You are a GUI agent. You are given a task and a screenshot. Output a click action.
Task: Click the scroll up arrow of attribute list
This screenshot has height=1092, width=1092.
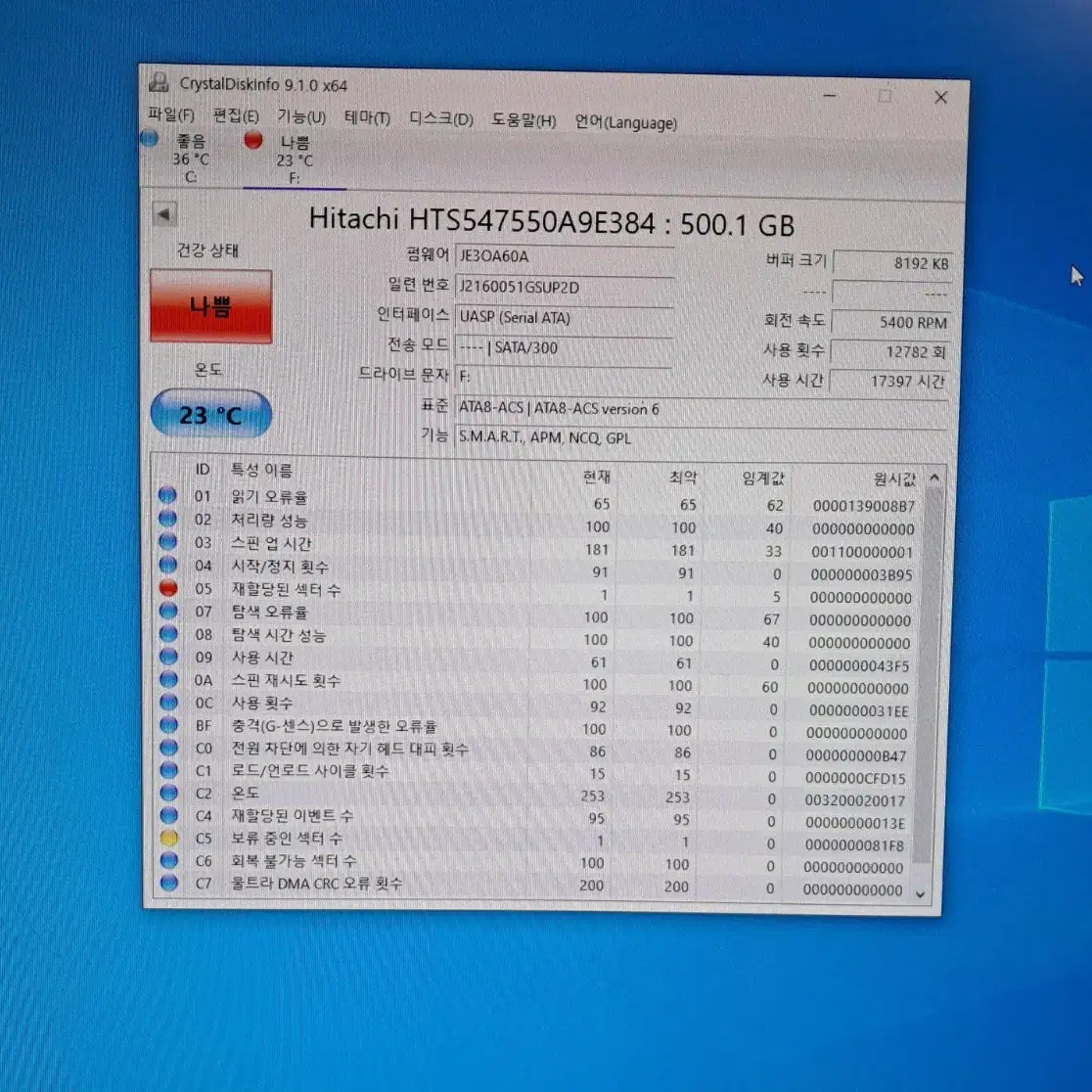coord(934,478)
